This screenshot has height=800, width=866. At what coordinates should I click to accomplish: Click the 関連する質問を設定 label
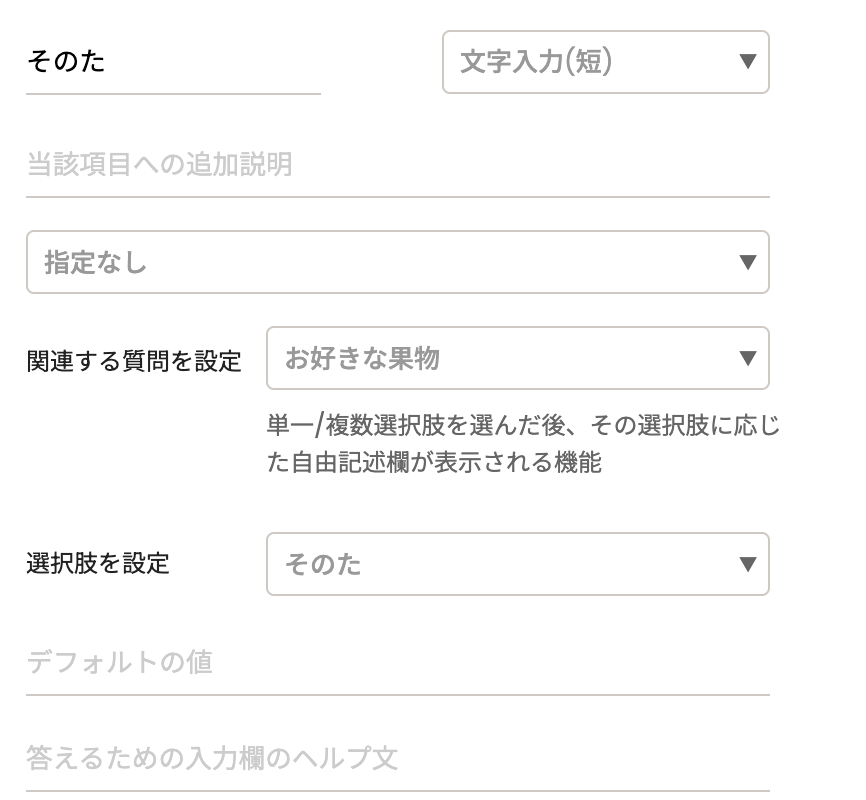click(x=134, y=361)
